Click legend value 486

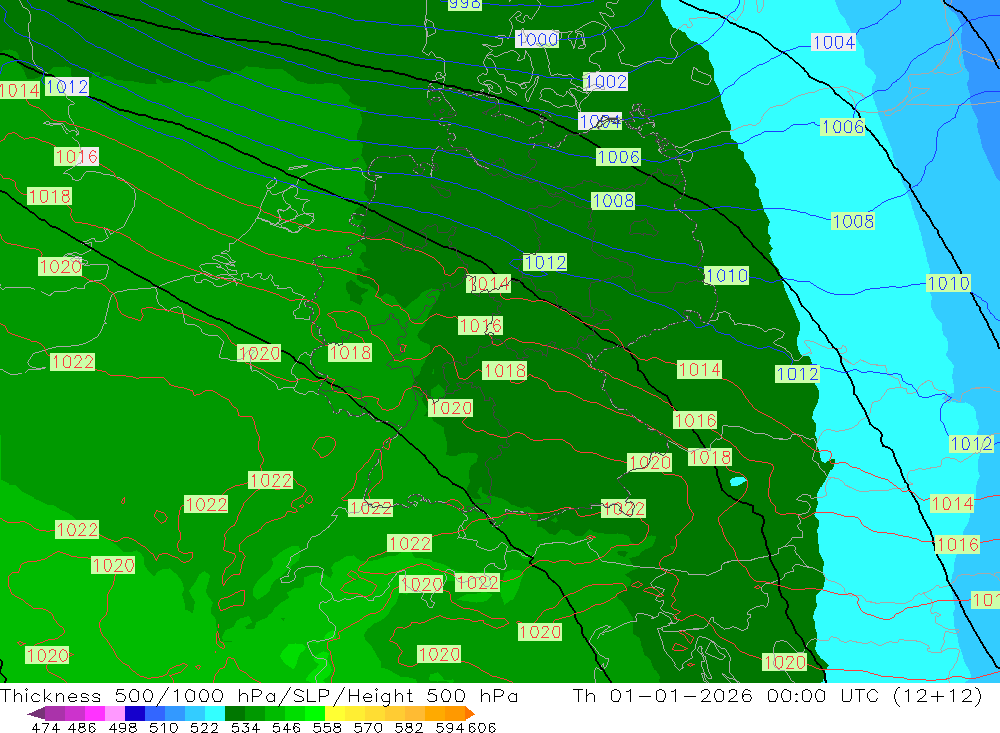(82, 727)
